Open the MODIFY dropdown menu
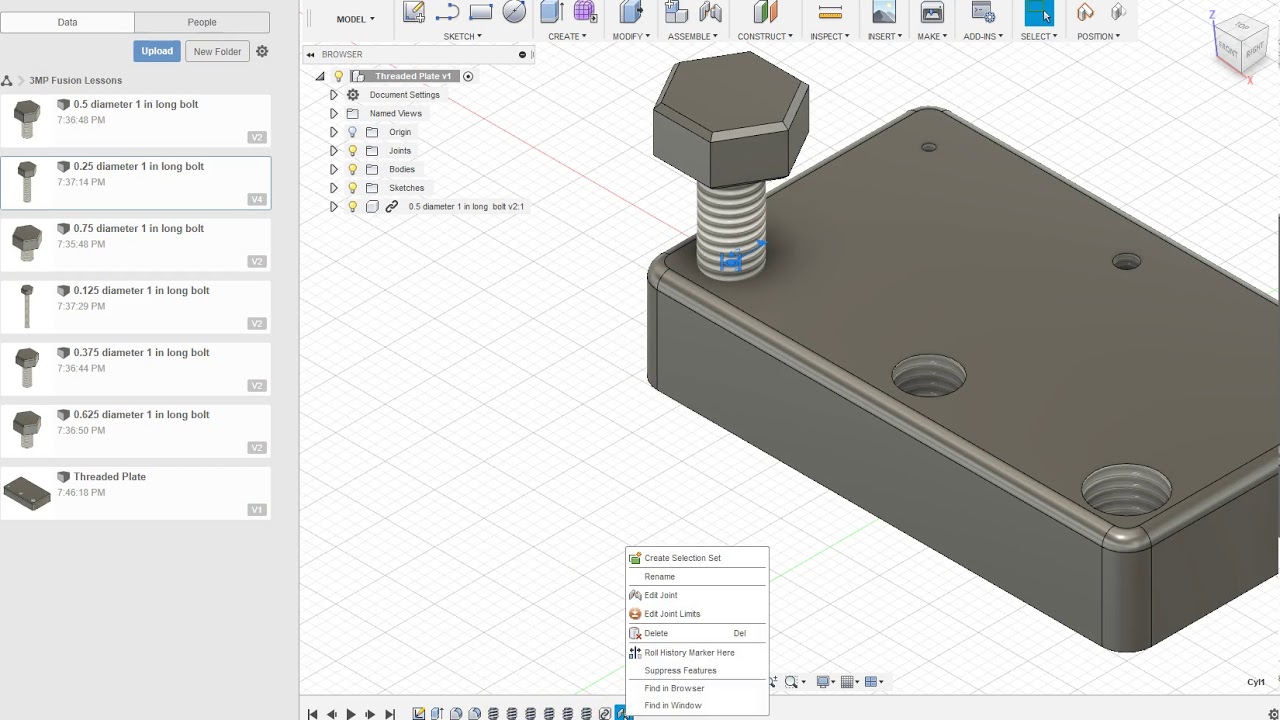 (x=631, y=36)
